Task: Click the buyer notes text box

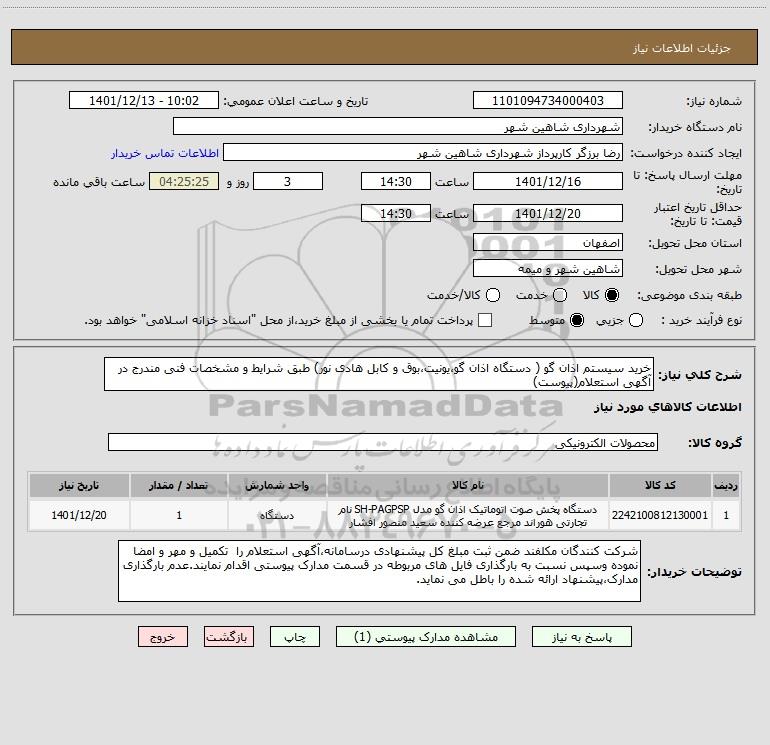Action: point(379,571)
